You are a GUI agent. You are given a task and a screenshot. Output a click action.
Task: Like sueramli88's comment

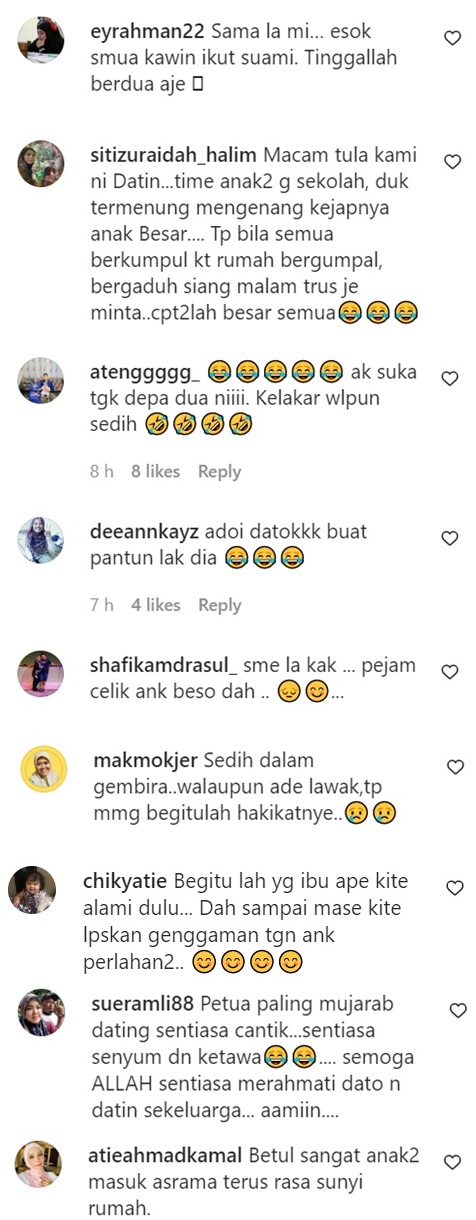click(458, 1011)
